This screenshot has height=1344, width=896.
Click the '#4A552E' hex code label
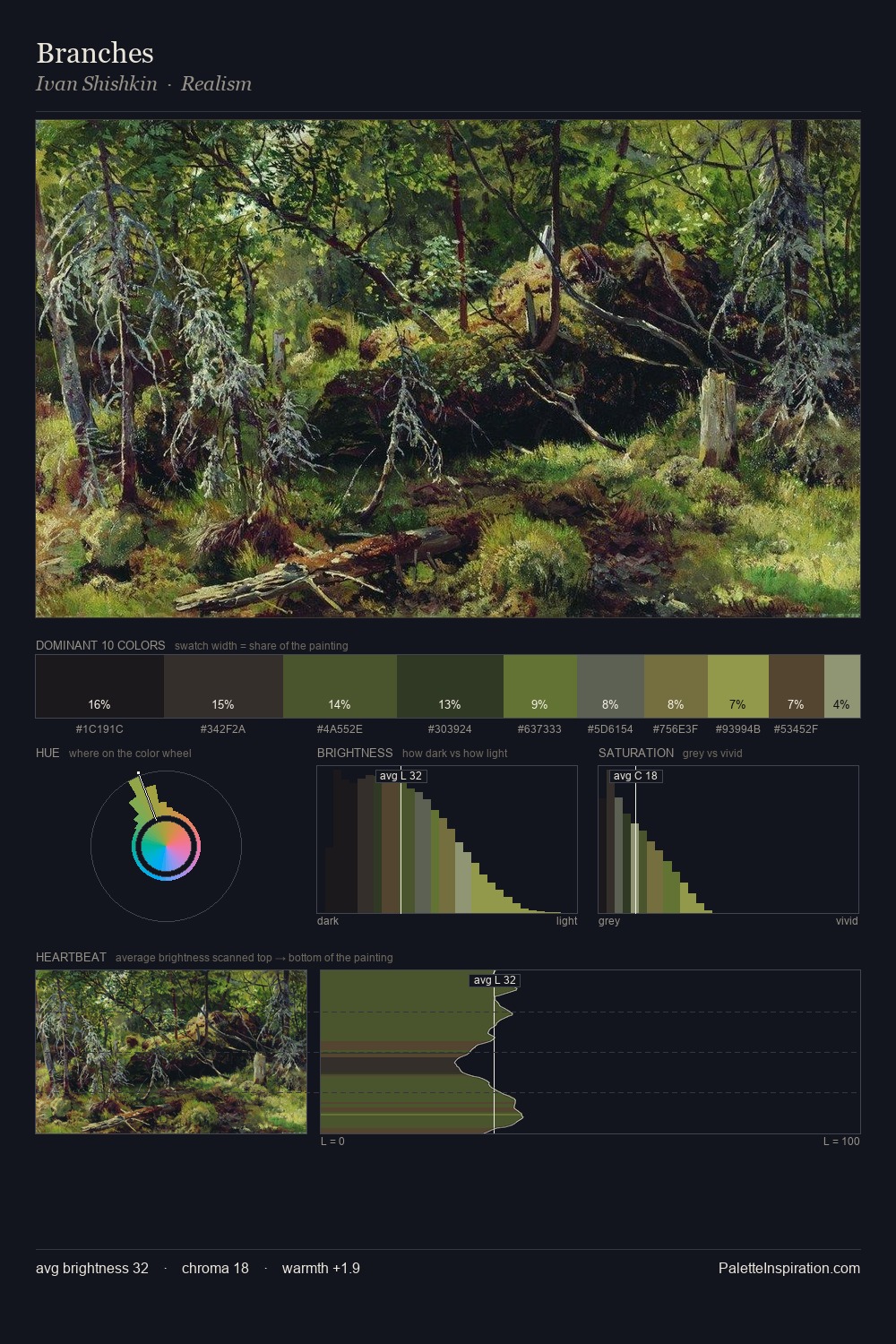[340, 729]
